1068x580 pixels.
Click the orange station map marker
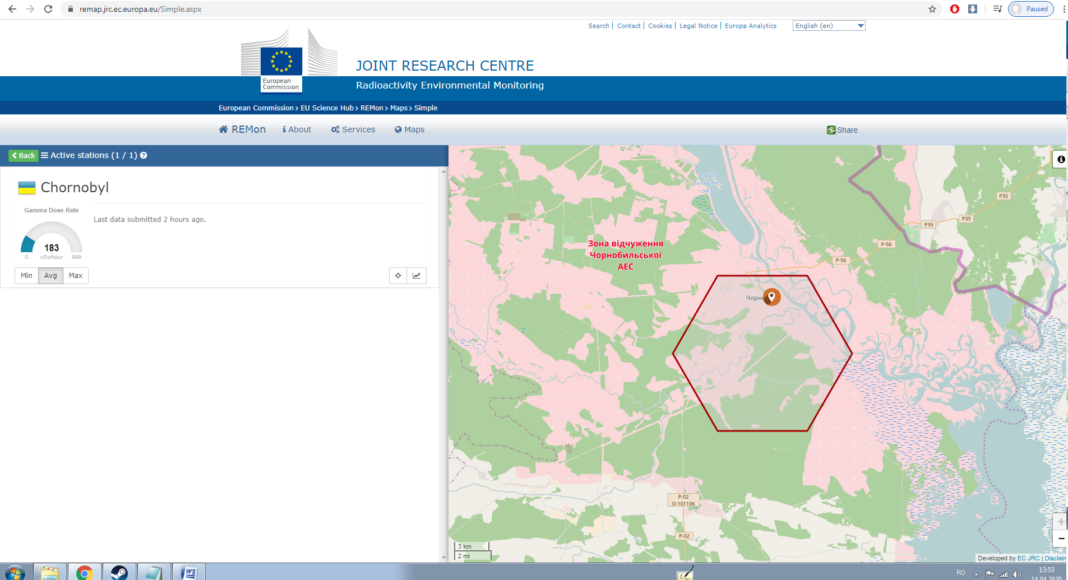(772, 297)
